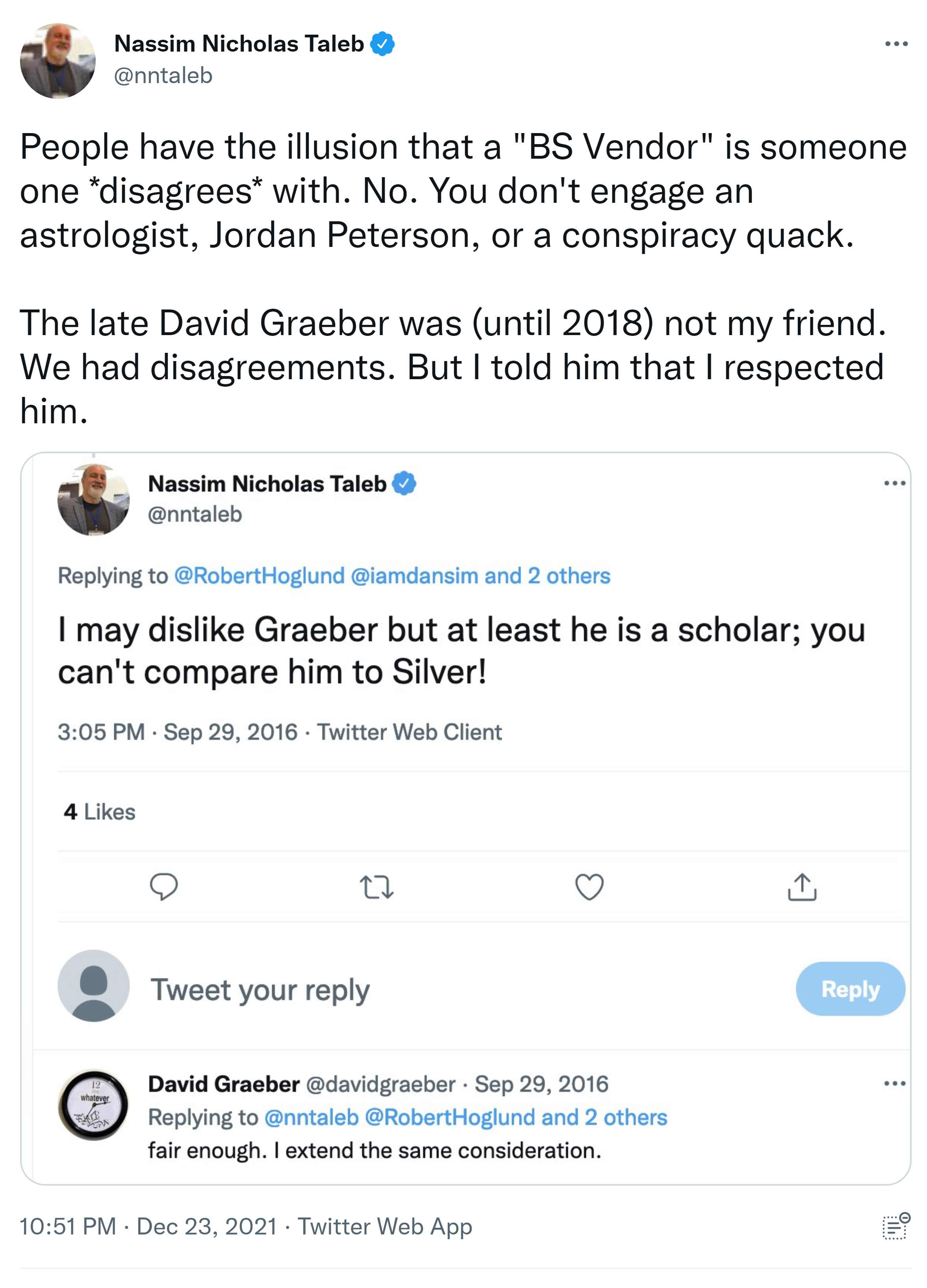Click the @RobertHoglund mention link in quoted tweet
This screenshot has height=1288, width=927.
tap(259, 576)
